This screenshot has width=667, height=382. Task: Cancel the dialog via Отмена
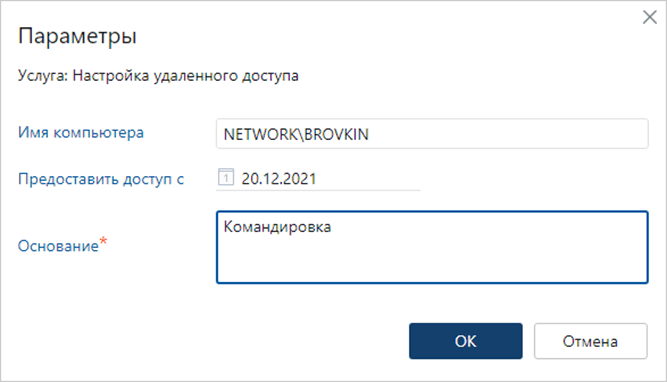click(591, 341)
